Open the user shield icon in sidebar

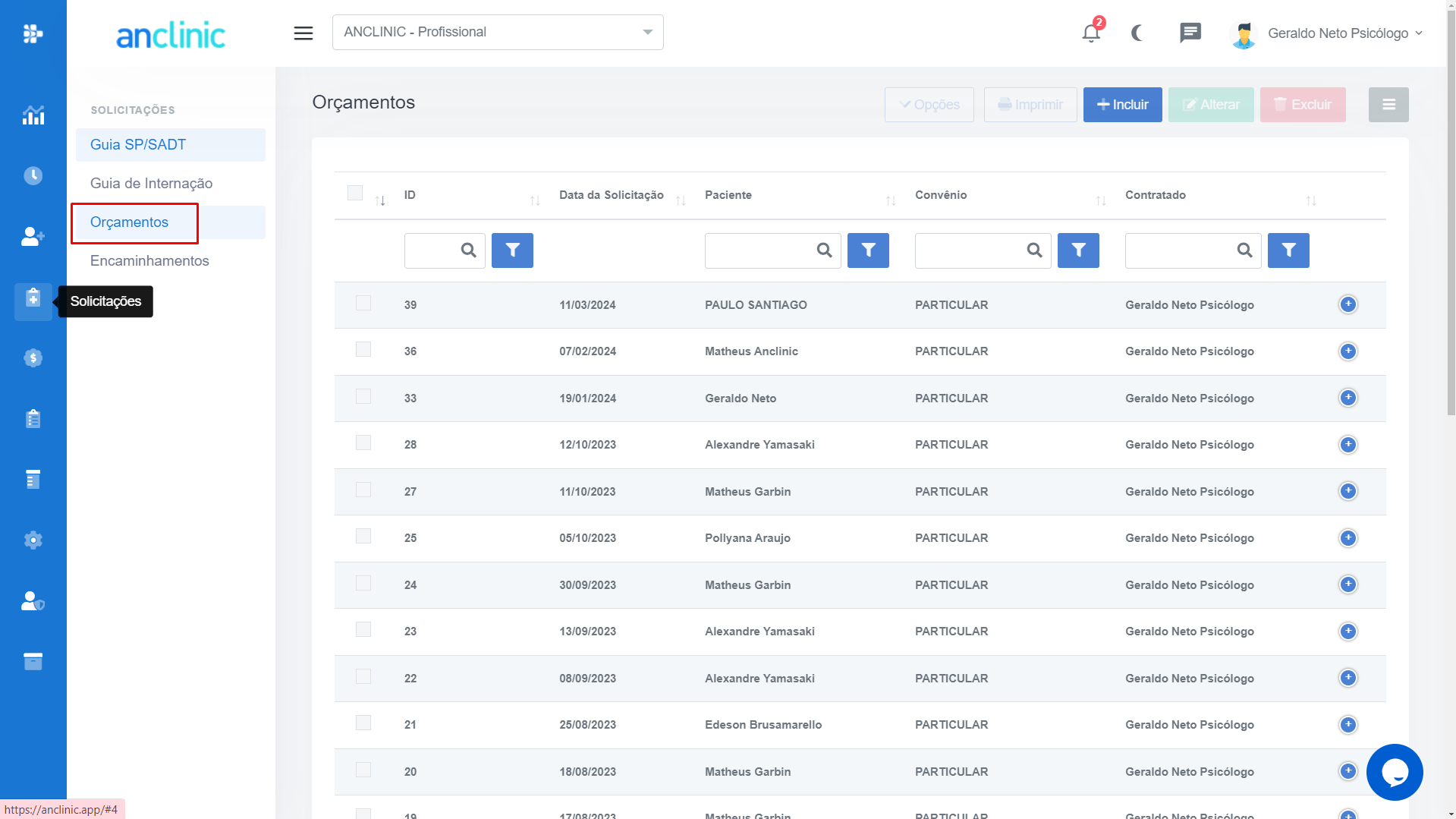pyautogui.click(x=33, y=600)
